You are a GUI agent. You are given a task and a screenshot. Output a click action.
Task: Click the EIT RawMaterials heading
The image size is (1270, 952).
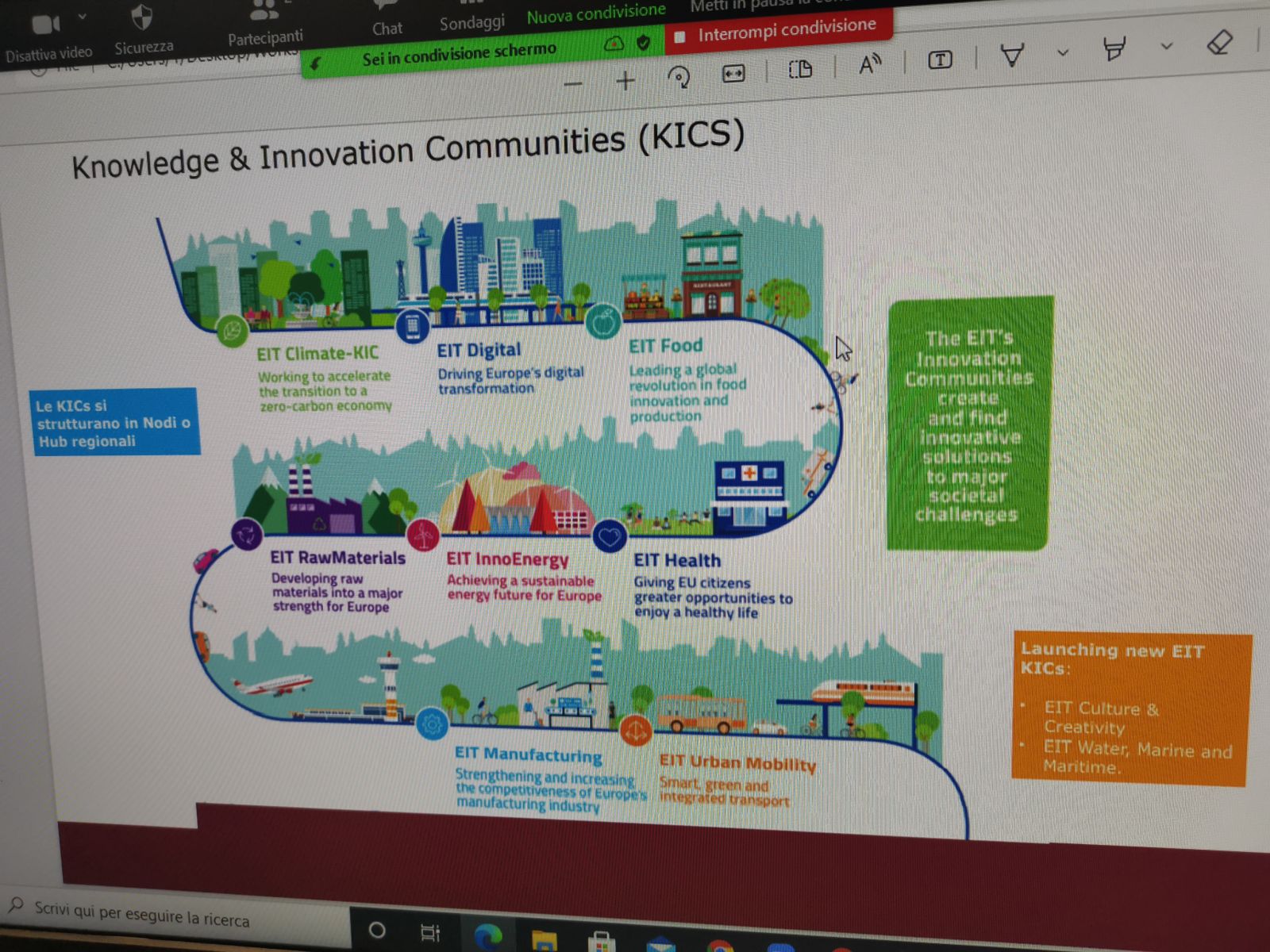(337, 558)
